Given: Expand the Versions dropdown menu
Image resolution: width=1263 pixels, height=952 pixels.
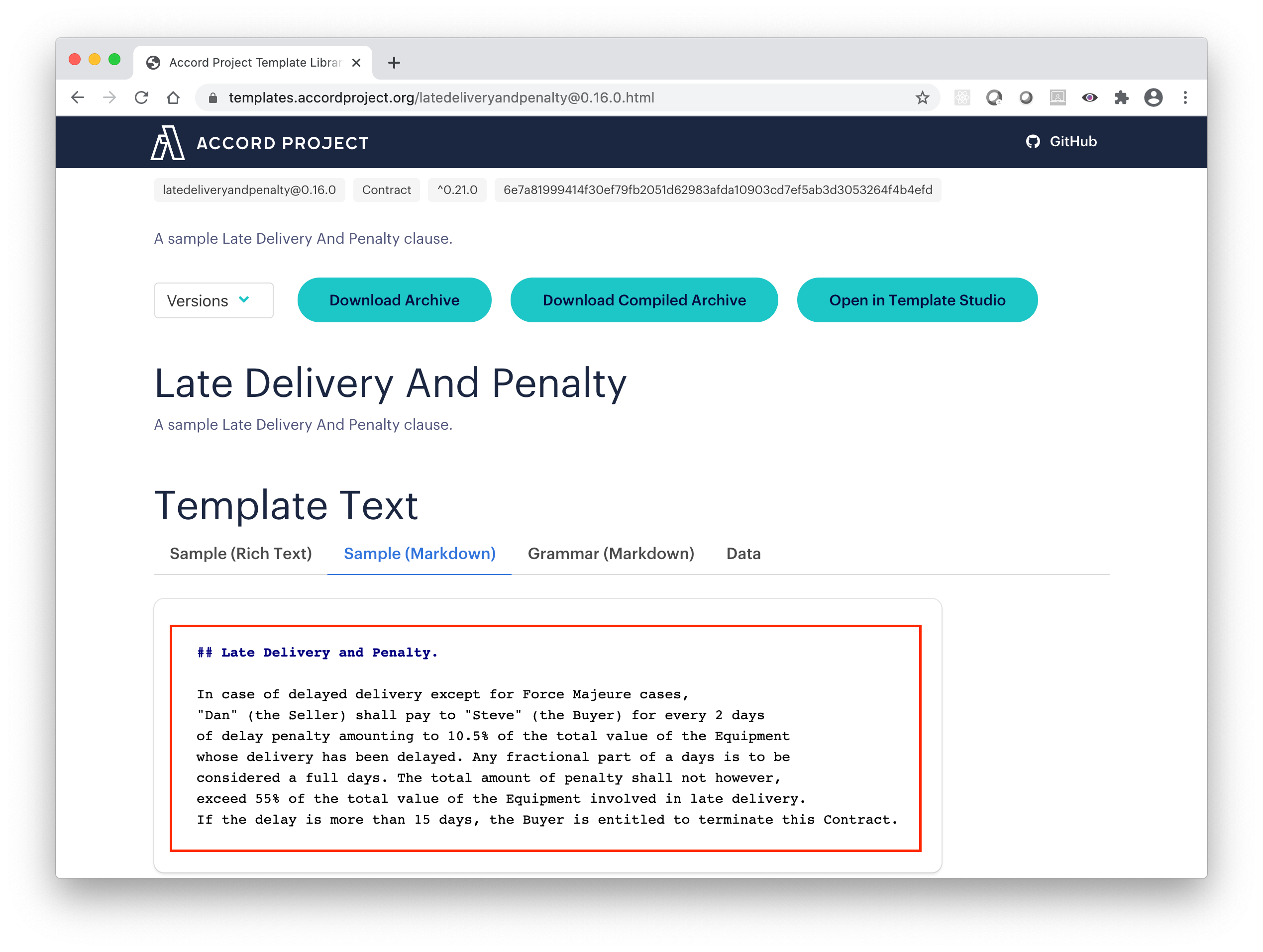Looking at the screenshot, I should 214,300.
